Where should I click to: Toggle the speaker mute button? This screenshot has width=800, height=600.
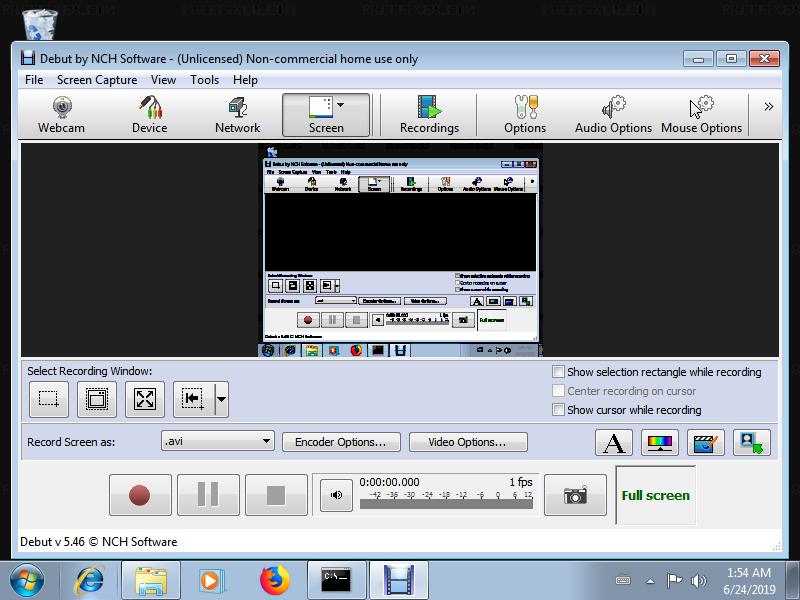tap(336, 495)
